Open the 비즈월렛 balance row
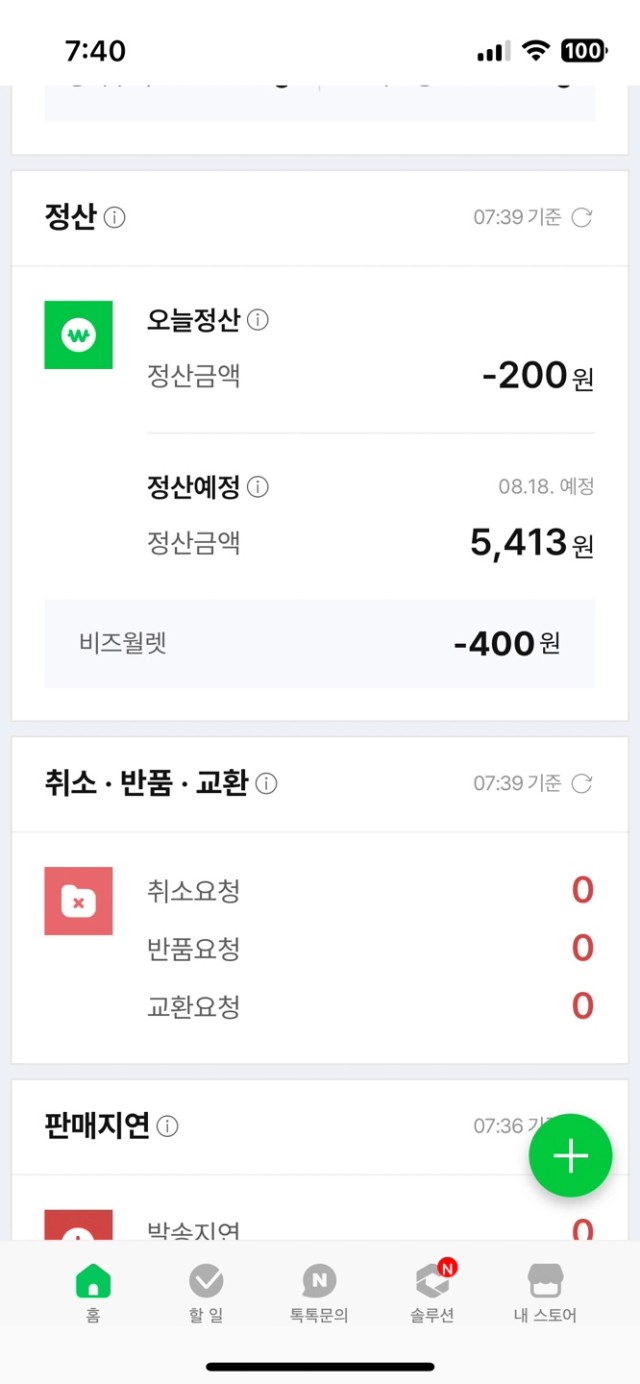640x1384 pixels. [320, 644]
